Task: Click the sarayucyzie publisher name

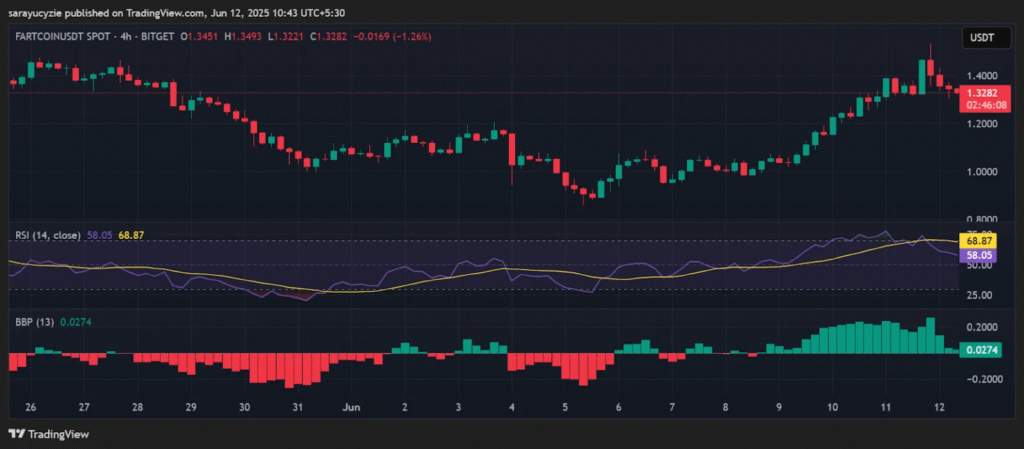Action: click(40, 11)
